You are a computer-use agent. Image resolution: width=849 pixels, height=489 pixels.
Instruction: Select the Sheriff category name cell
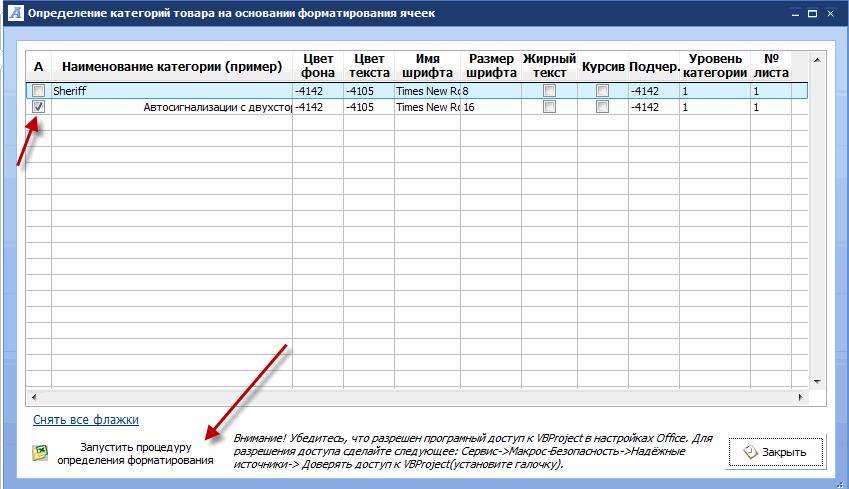[x=172, y=90]
